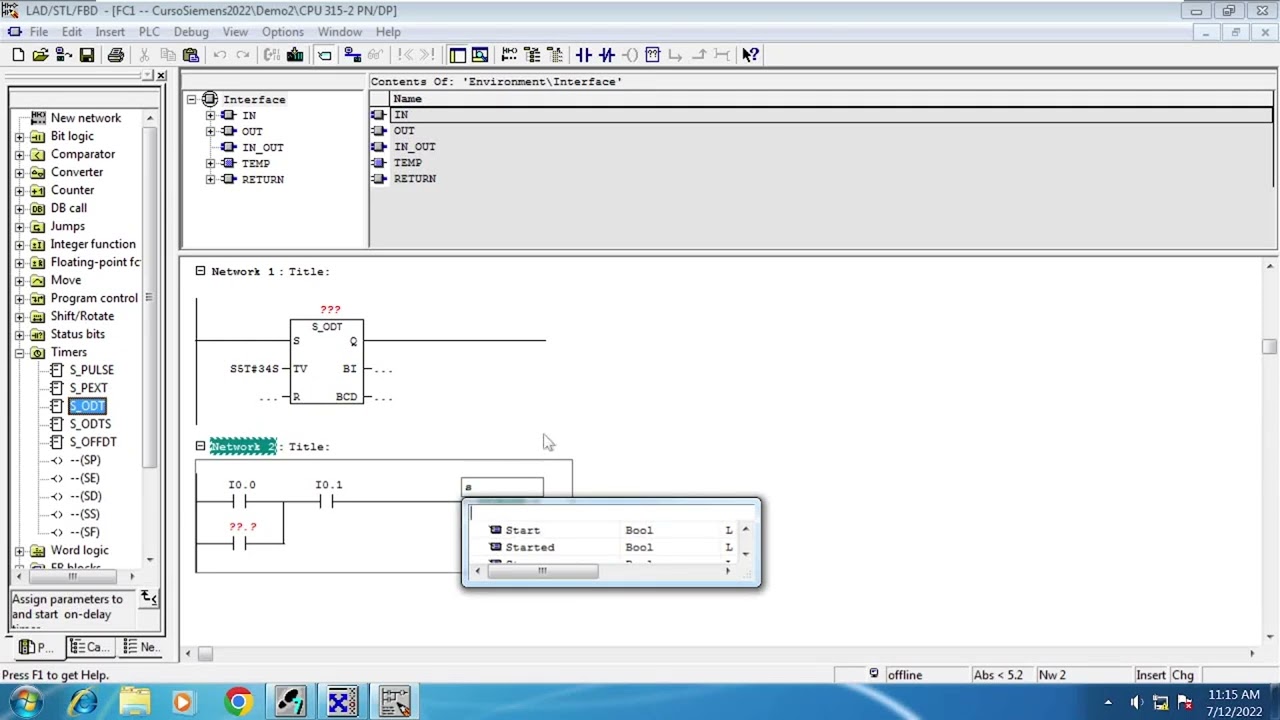Click the context Help arrow icon

(750, 55)
